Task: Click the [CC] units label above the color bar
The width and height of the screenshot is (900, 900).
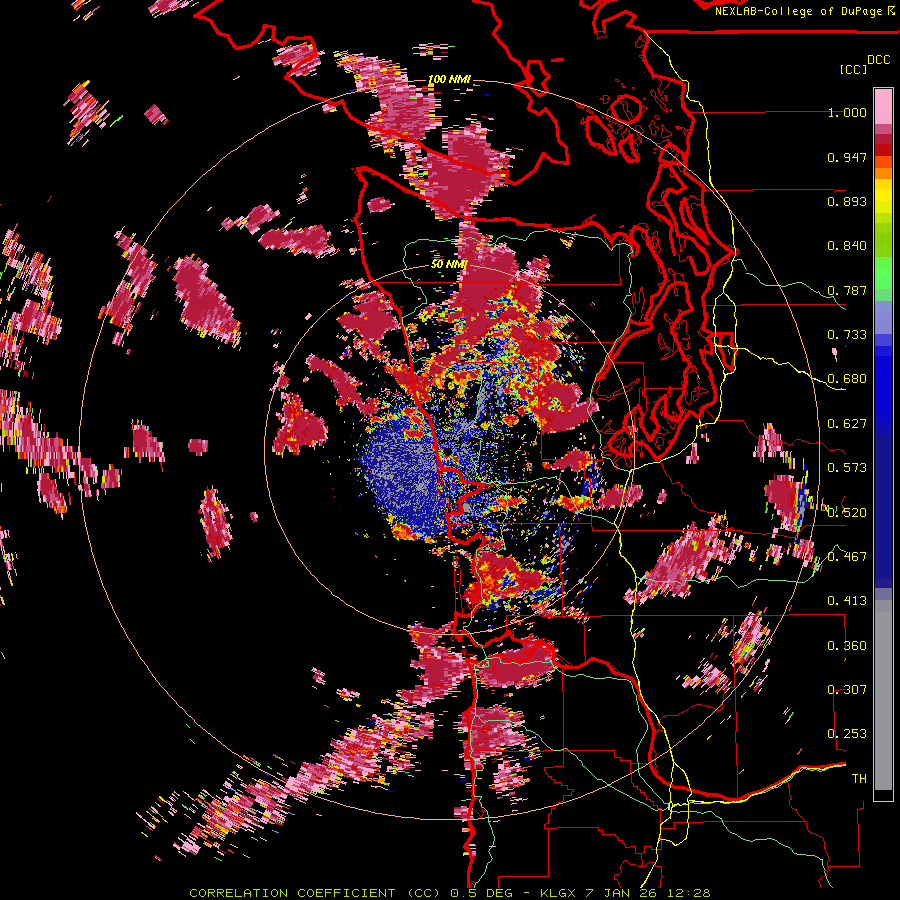Action: [x=853, y=69]
